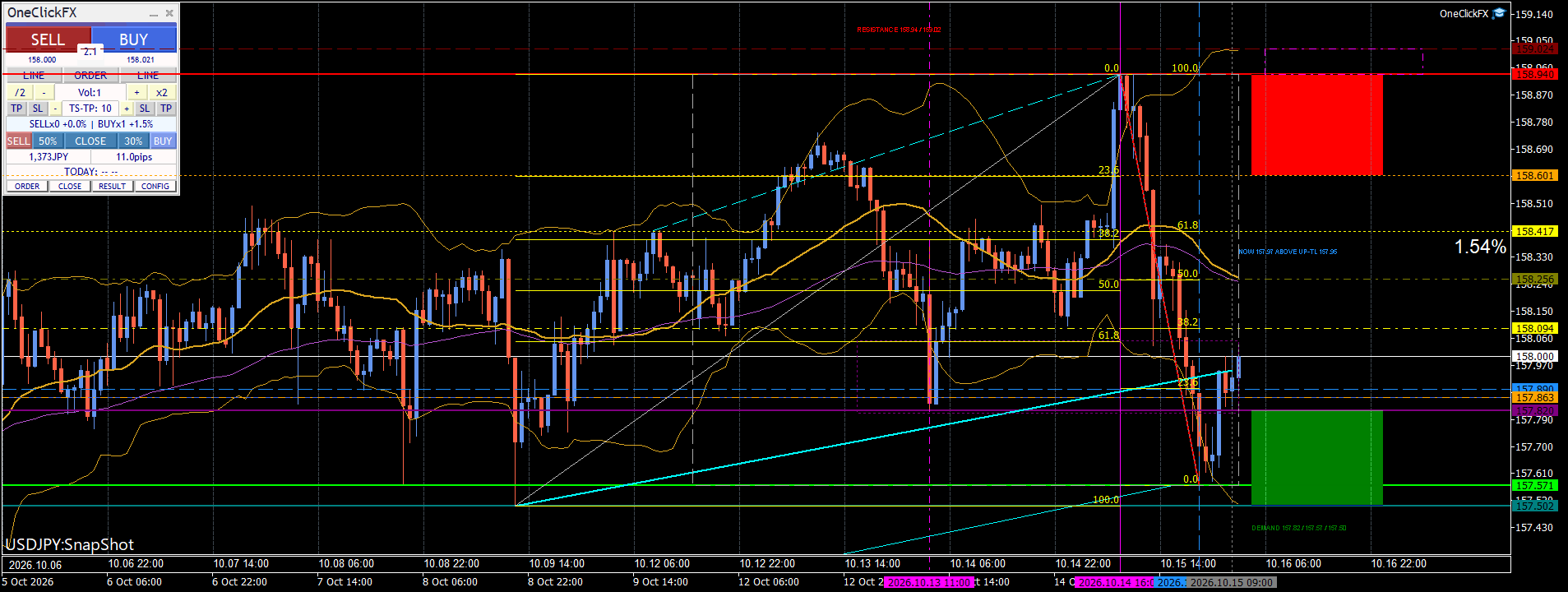
Task: Click the 1.54% label on chart
Action: (x=1480, y=247)
